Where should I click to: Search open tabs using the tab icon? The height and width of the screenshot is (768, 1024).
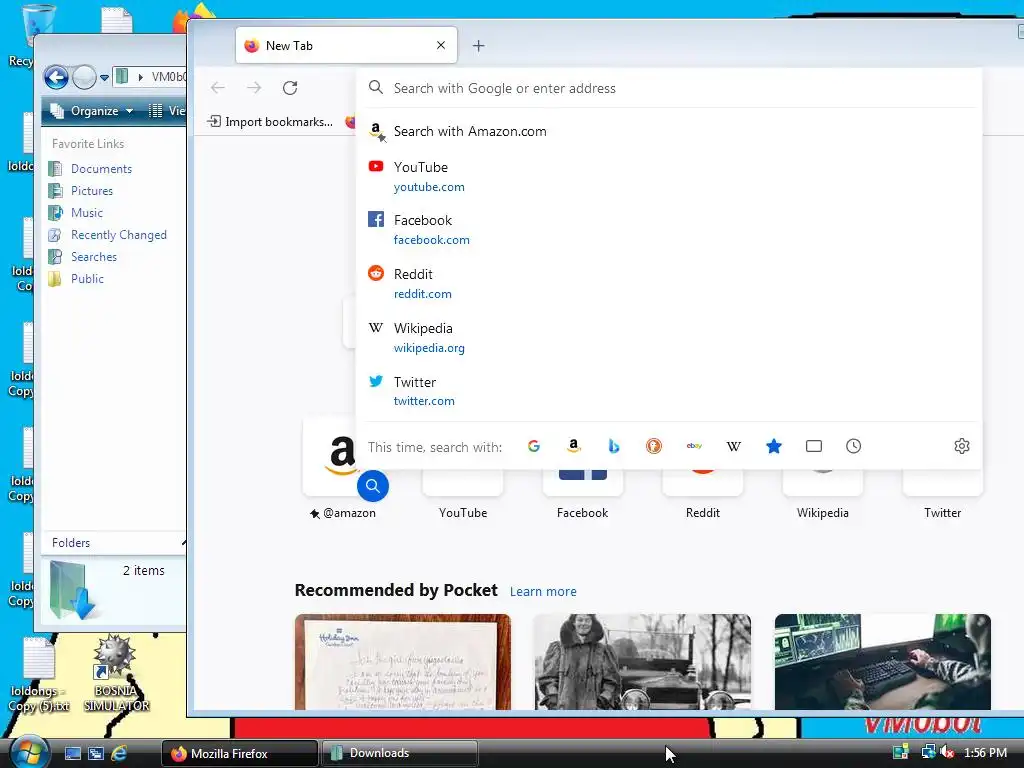tap(814, 446)
